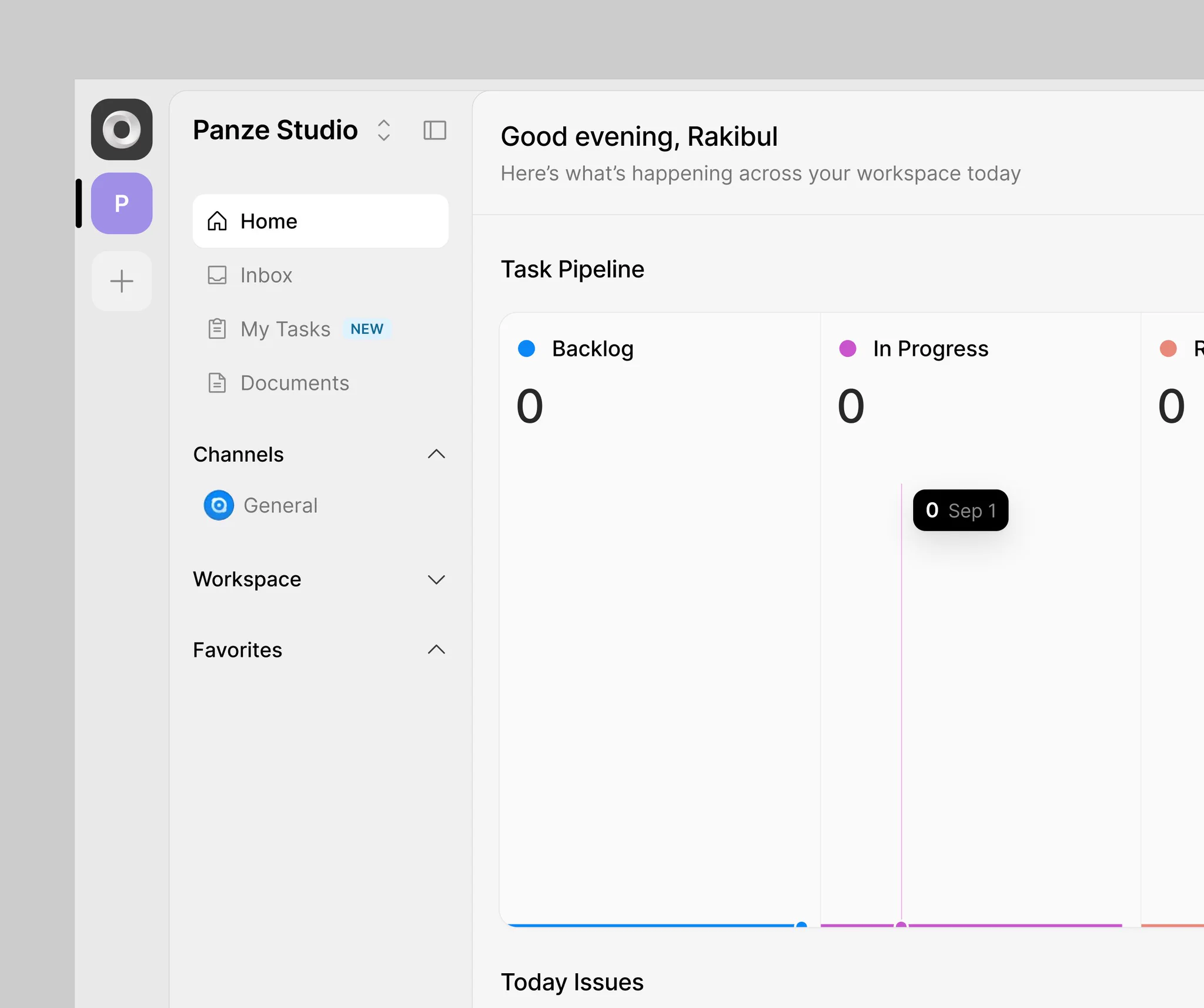This screenshot has height=1008, width=1204.
Task: Click the purple In Progress chart marker
Action: point(901,925)
